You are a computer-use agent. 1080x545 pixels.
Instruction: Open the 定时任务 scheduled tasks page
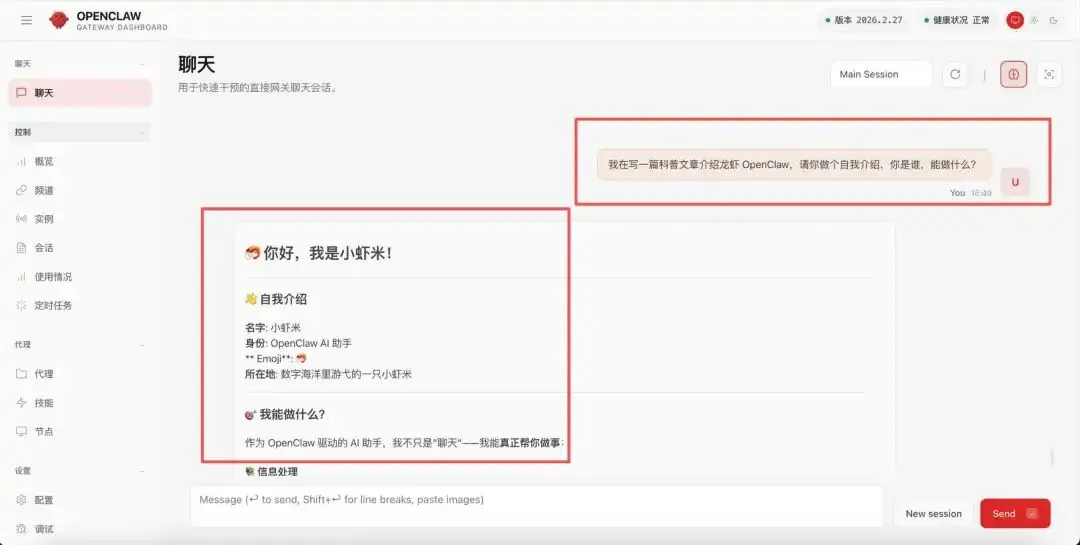(79, 305)
